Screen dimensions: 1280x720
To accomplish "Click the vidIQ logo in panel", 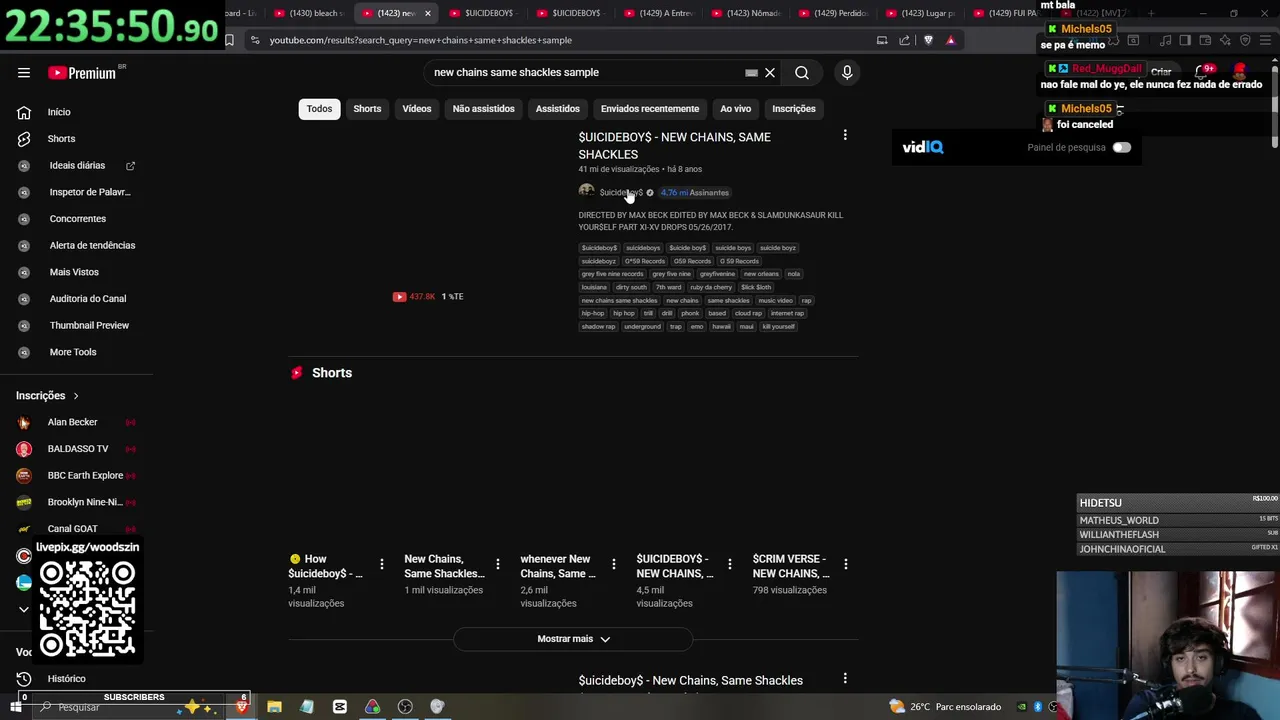I will click(922, 147).
